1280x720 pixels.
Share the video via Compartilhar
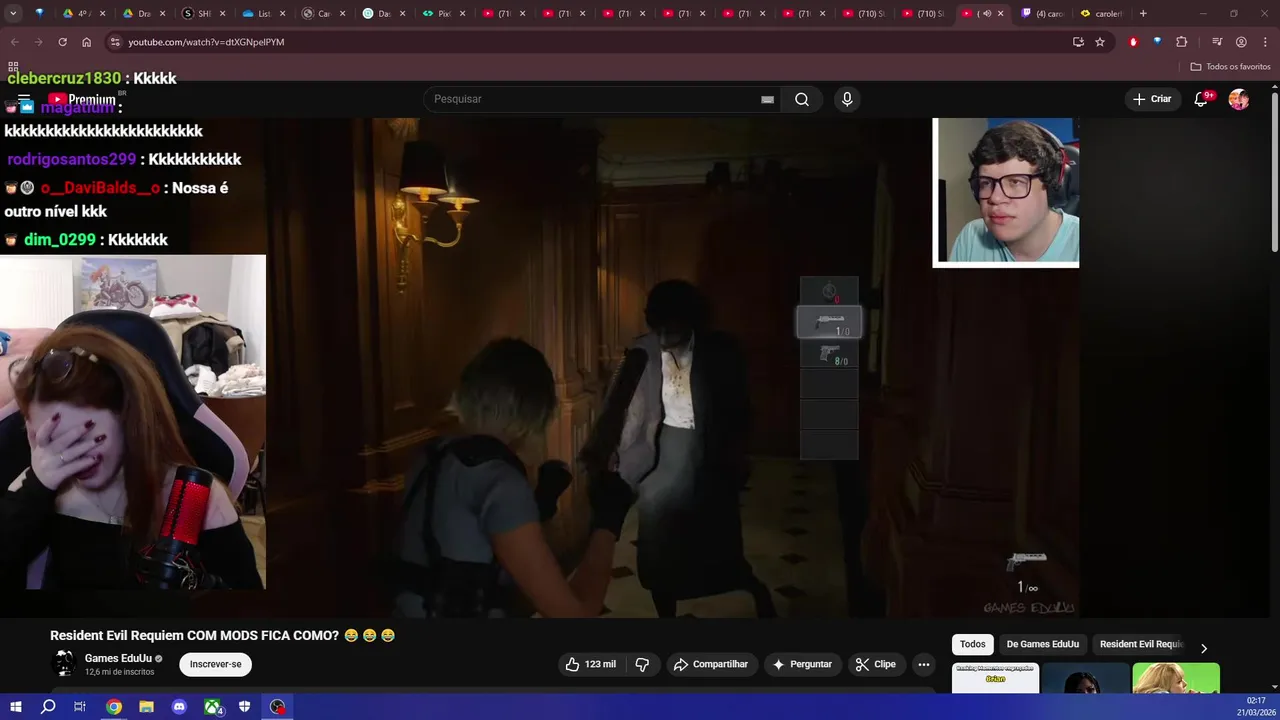(x=711, y=664)
